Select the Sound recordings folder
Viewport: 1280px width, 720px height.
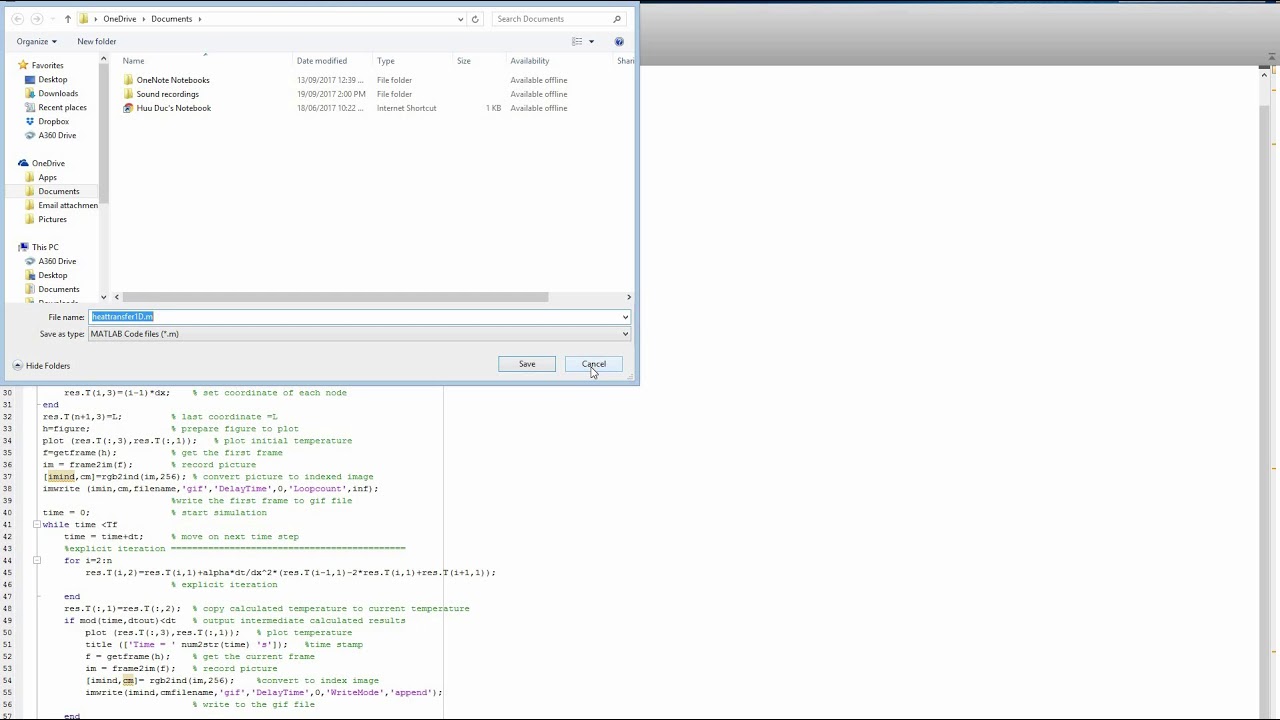pos(167,94)
